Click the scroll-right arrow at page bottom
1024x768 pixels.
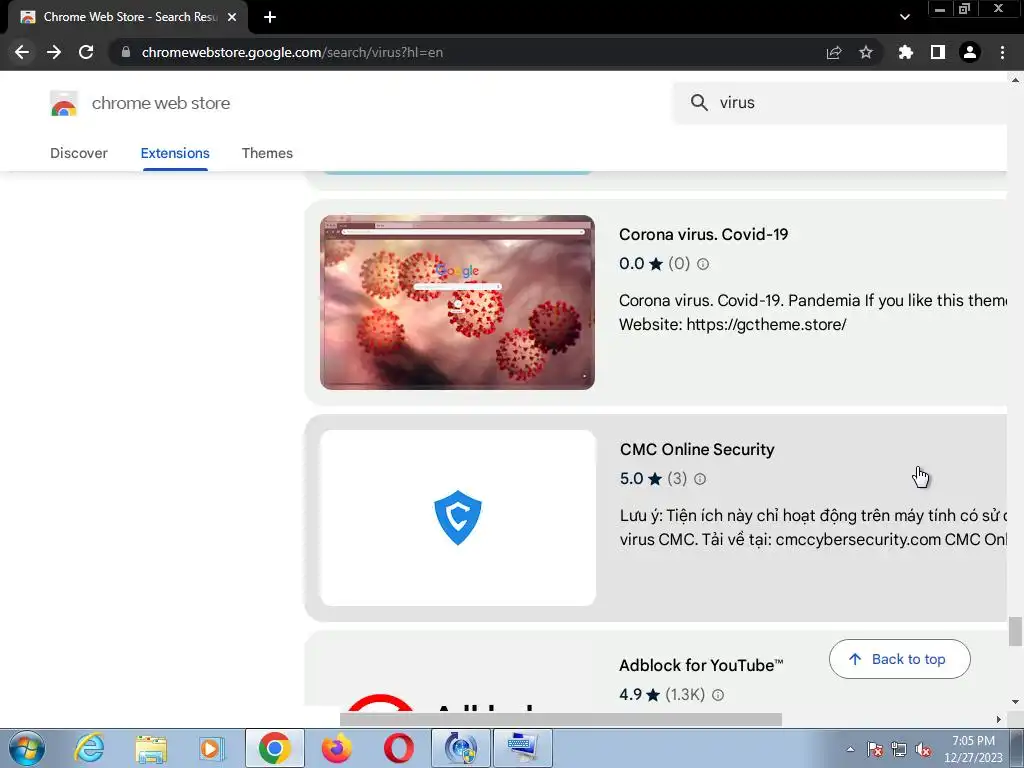coord(998,719)
